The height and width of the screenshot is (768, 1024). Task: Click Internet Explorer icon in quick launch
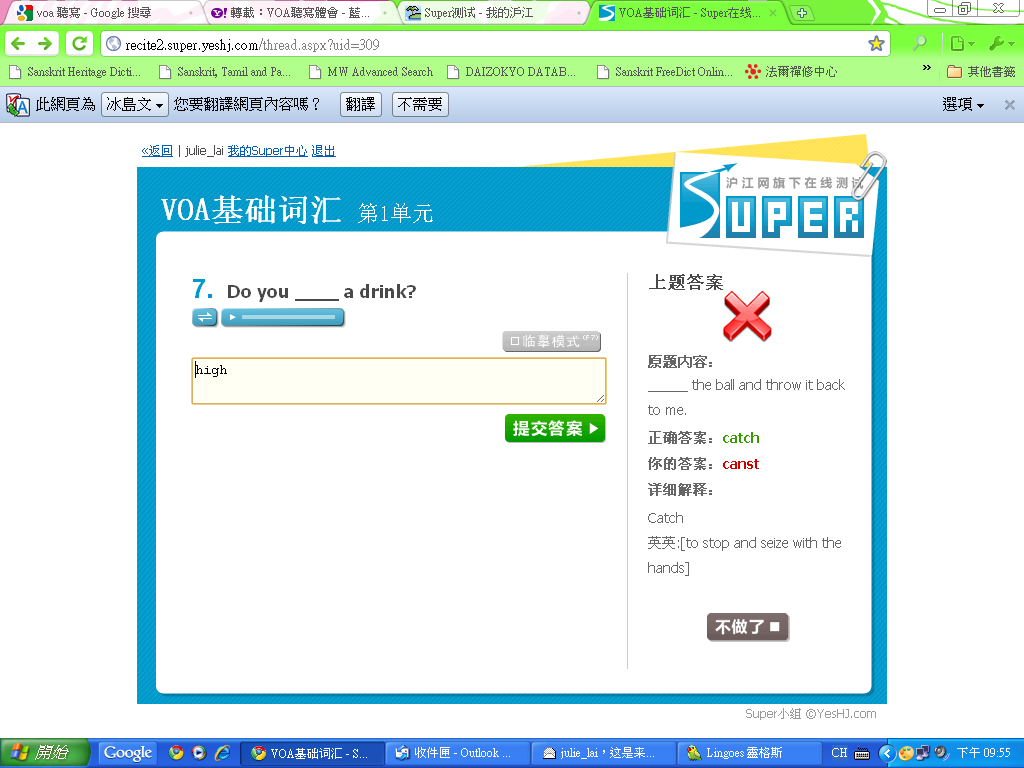tap(222, 753)
